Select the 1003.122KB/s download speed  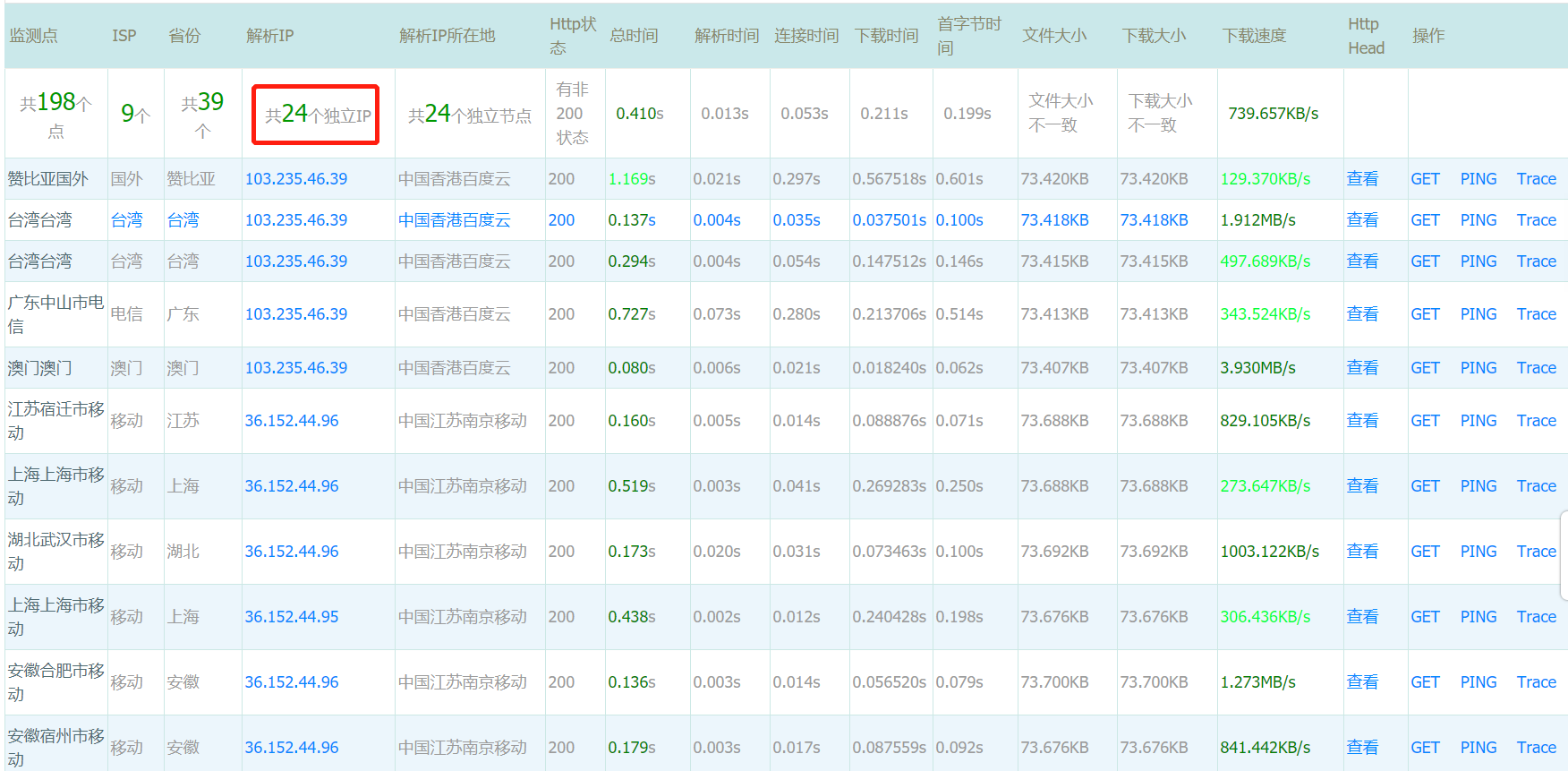[1269, 552]
